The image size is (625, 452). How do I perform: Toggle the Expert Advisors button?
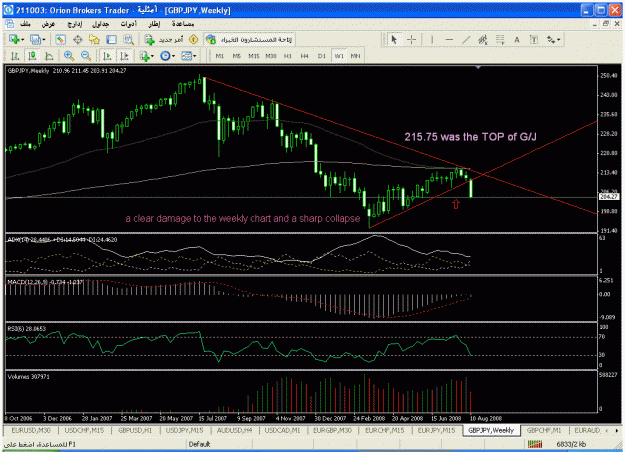pos(249,39)
